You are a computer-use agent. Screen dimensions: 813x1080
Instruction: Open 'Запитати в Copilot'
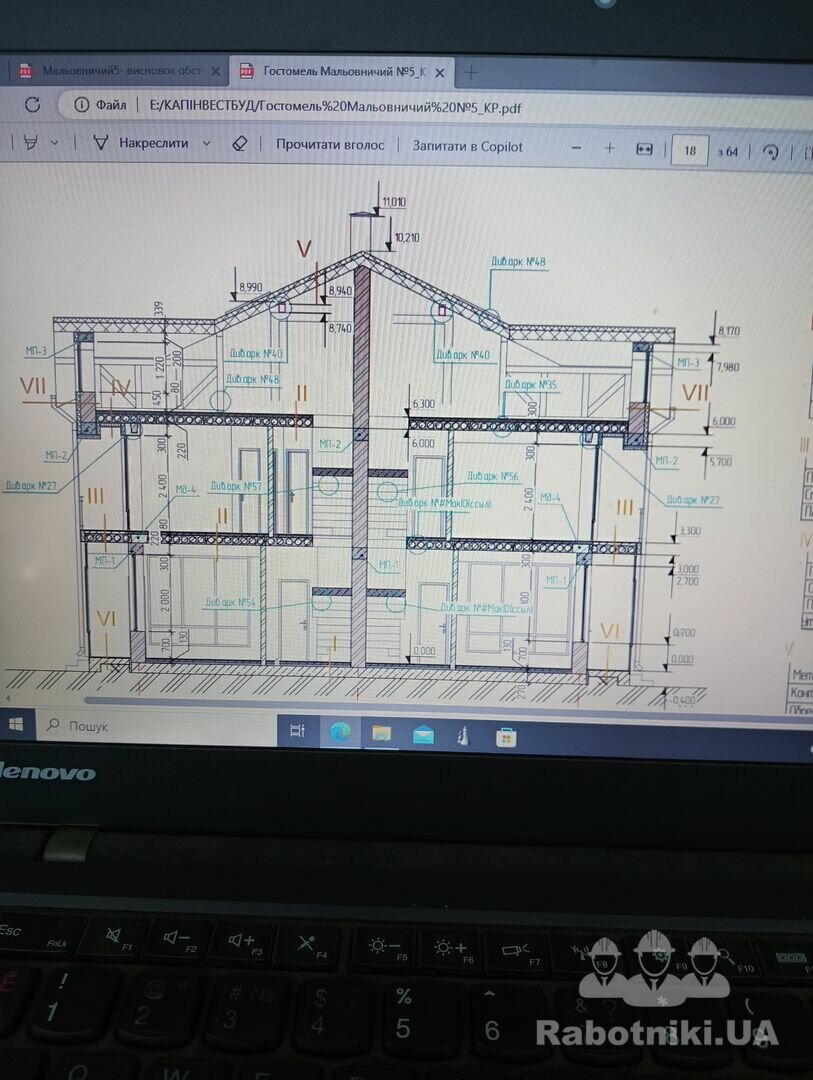467,146
